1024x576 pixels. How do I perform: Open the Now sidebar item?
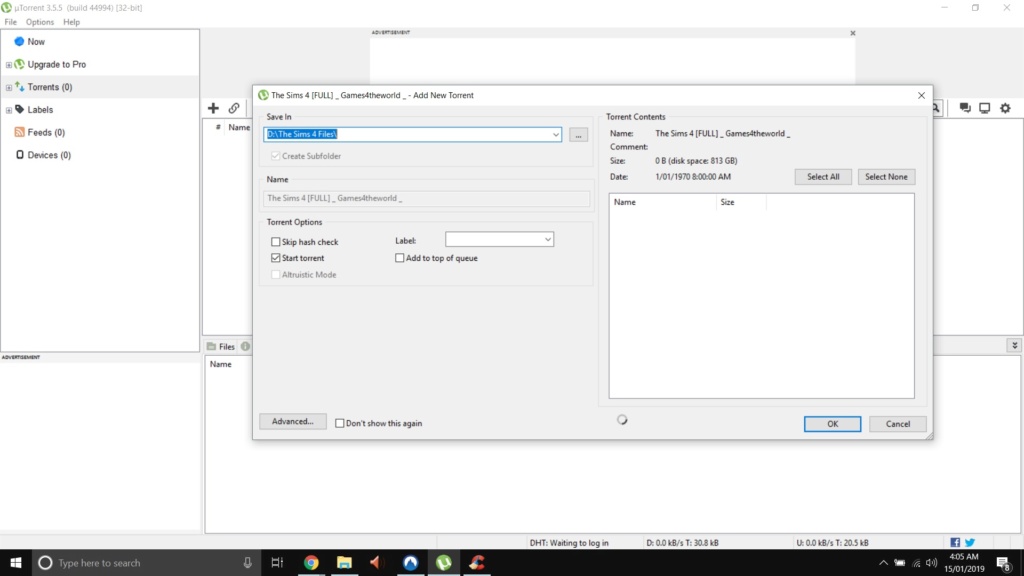pos(36,41)
